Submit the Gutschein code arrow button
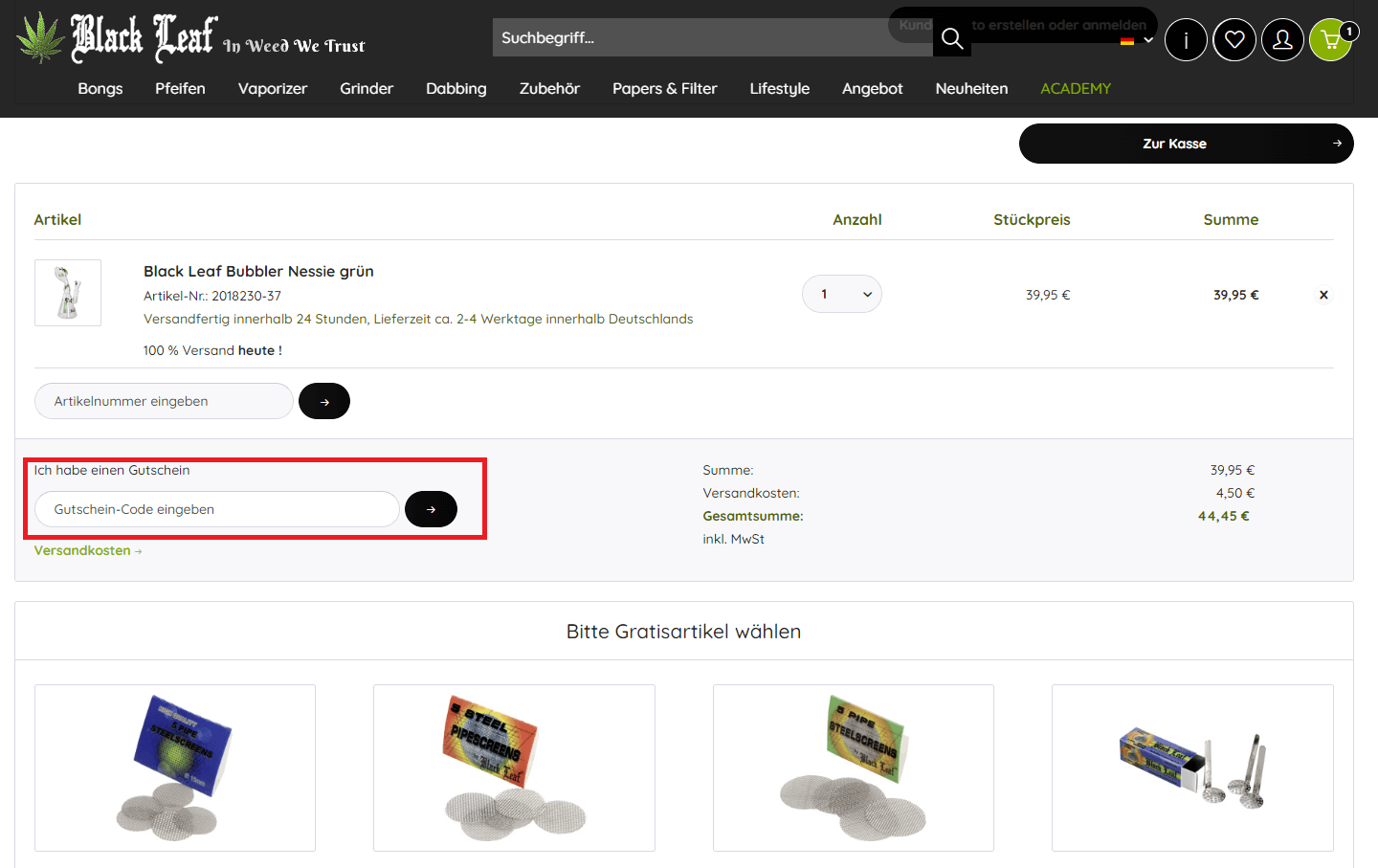This screenshot has width=1378, height=868. point(431,509)
